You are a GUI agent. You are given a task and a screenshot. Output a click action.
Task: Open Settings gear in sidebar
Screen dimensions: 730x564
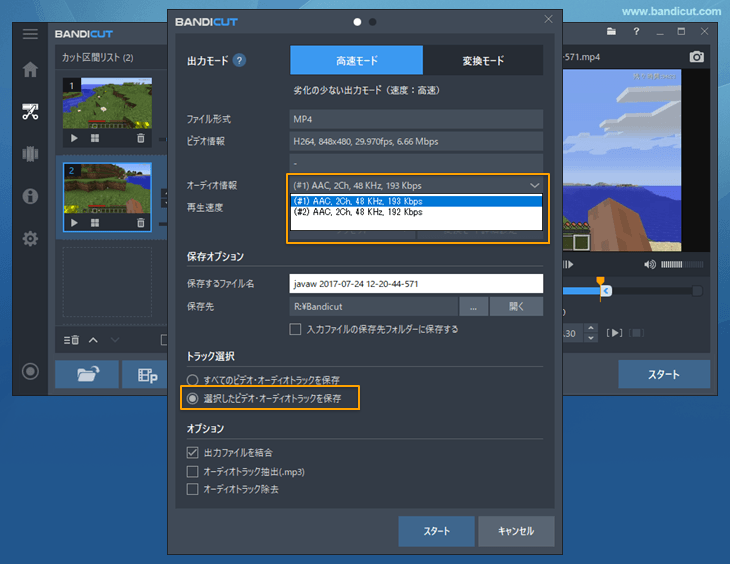(30, 238)
